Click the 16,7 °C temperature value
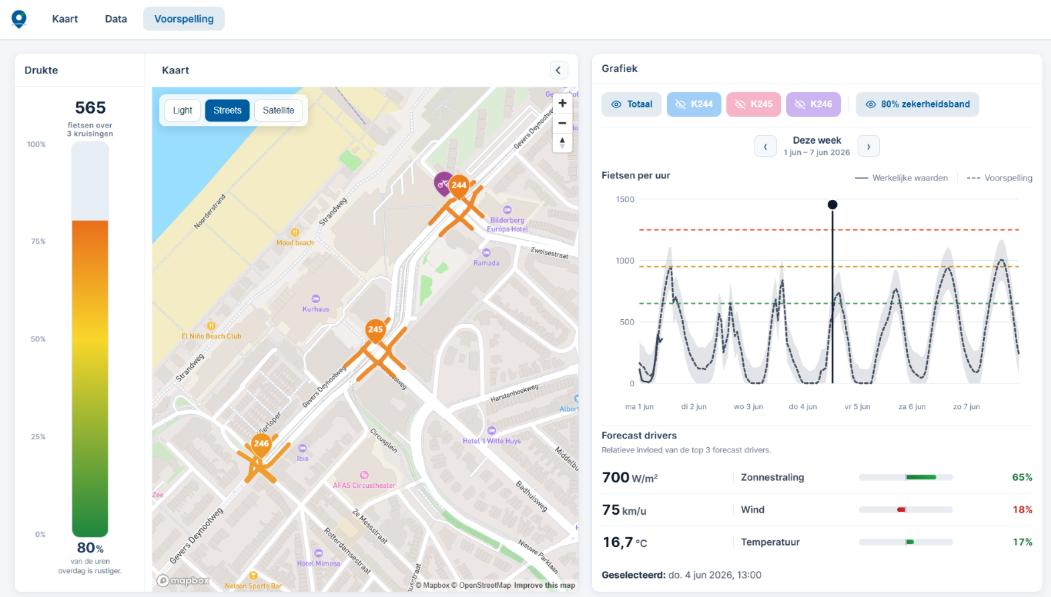1051x597 pixels. 625,542
